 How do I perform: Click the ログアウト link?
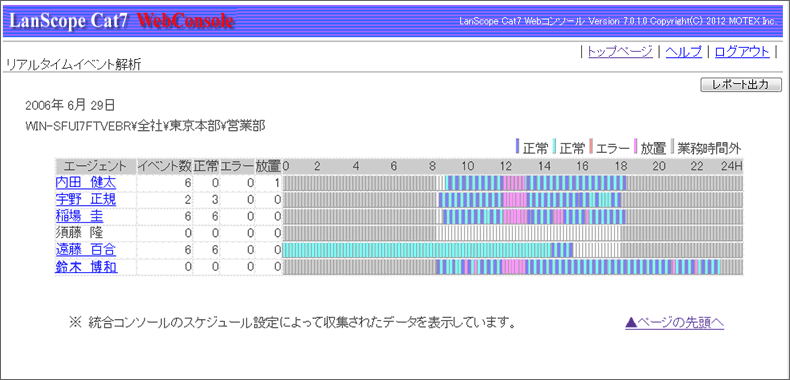742,51
